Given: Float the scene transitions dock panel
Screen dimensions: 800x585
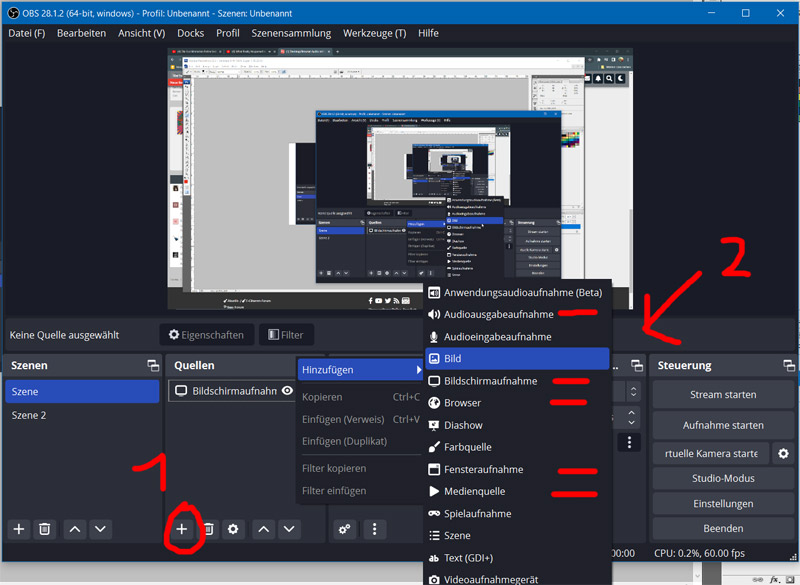Looking at the screenshot, I should [x=637, y=365].
